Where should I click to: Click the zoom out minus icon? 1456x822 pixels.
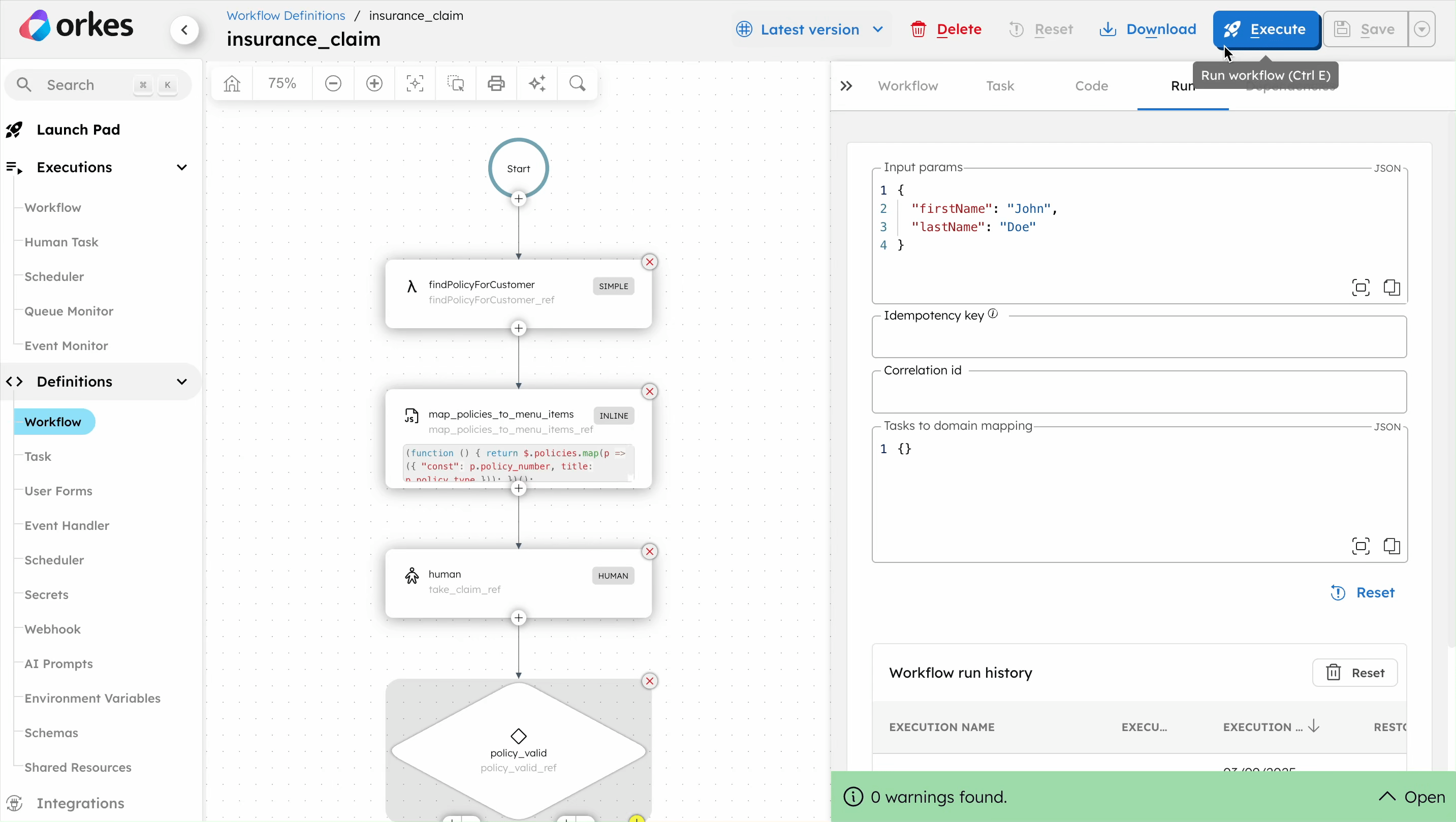tap(333, 84)
